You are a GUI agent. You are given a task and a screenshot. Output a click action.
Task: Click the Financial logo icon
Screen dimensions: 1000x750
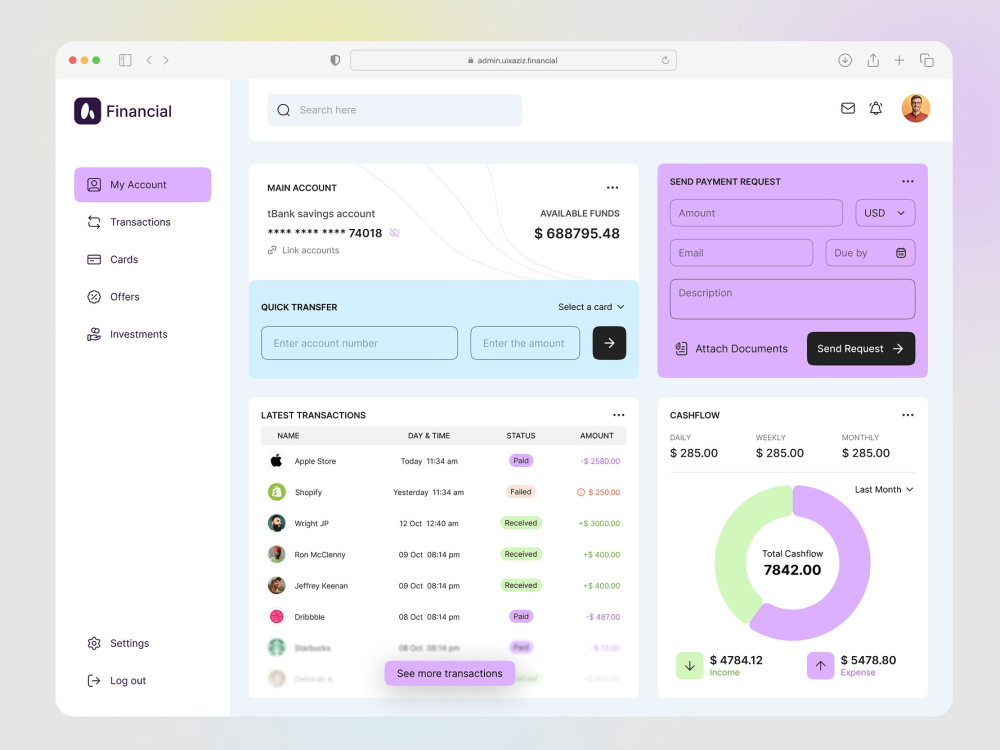(87, 111)
